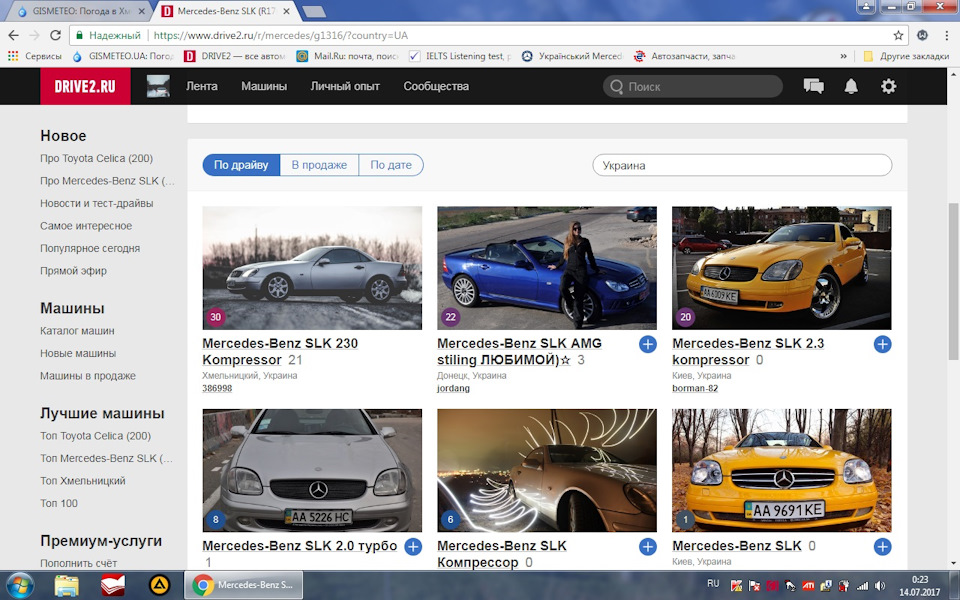Image resolution: width=960 pixels, height=600 pixels.
Task: Open the silver SLK 230 Kompressor photo
Action: [312, 268]
